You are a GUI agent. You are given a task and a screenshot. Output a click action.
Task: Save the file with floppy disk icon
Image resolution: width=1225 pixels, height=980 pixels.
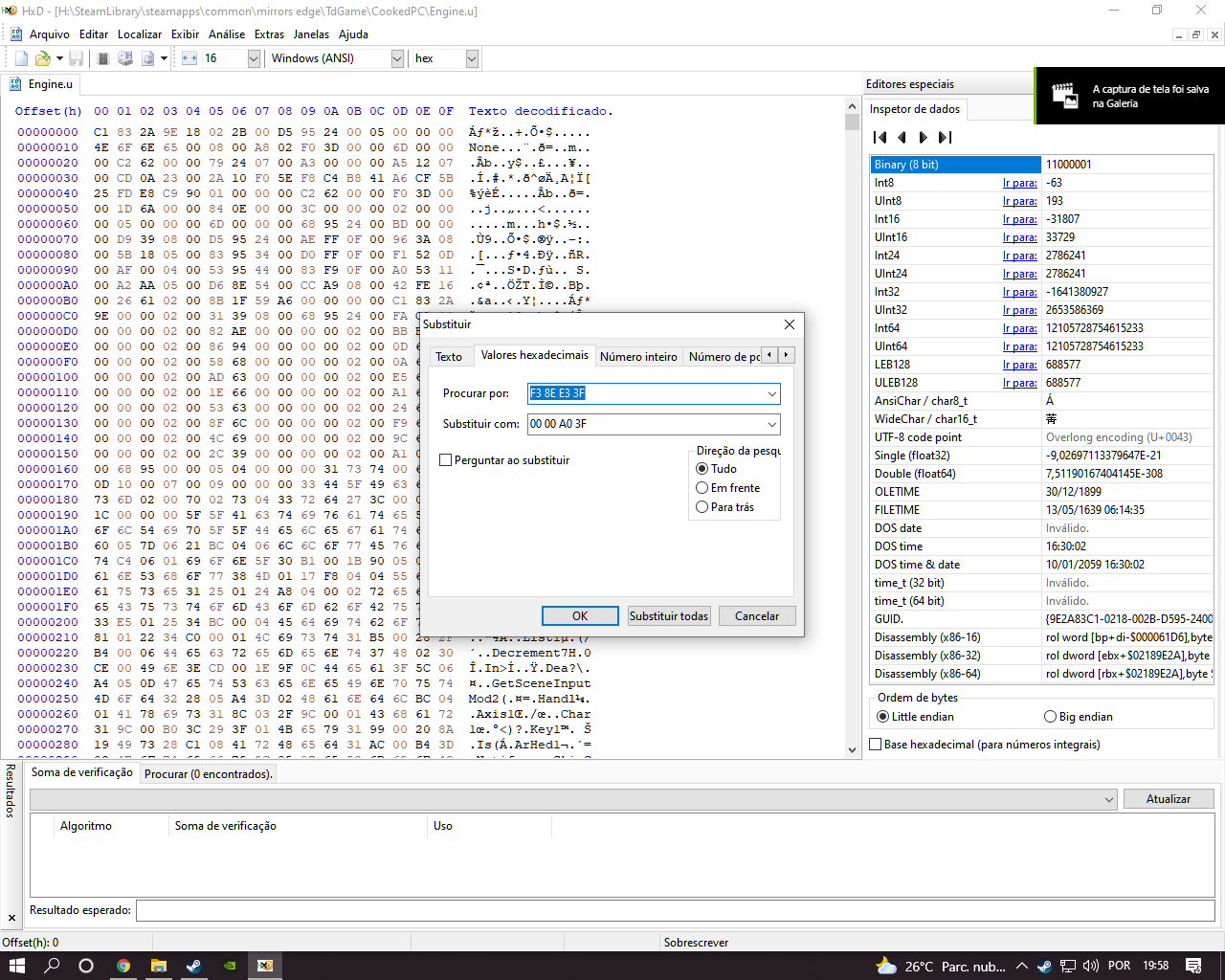coord(76,58)
